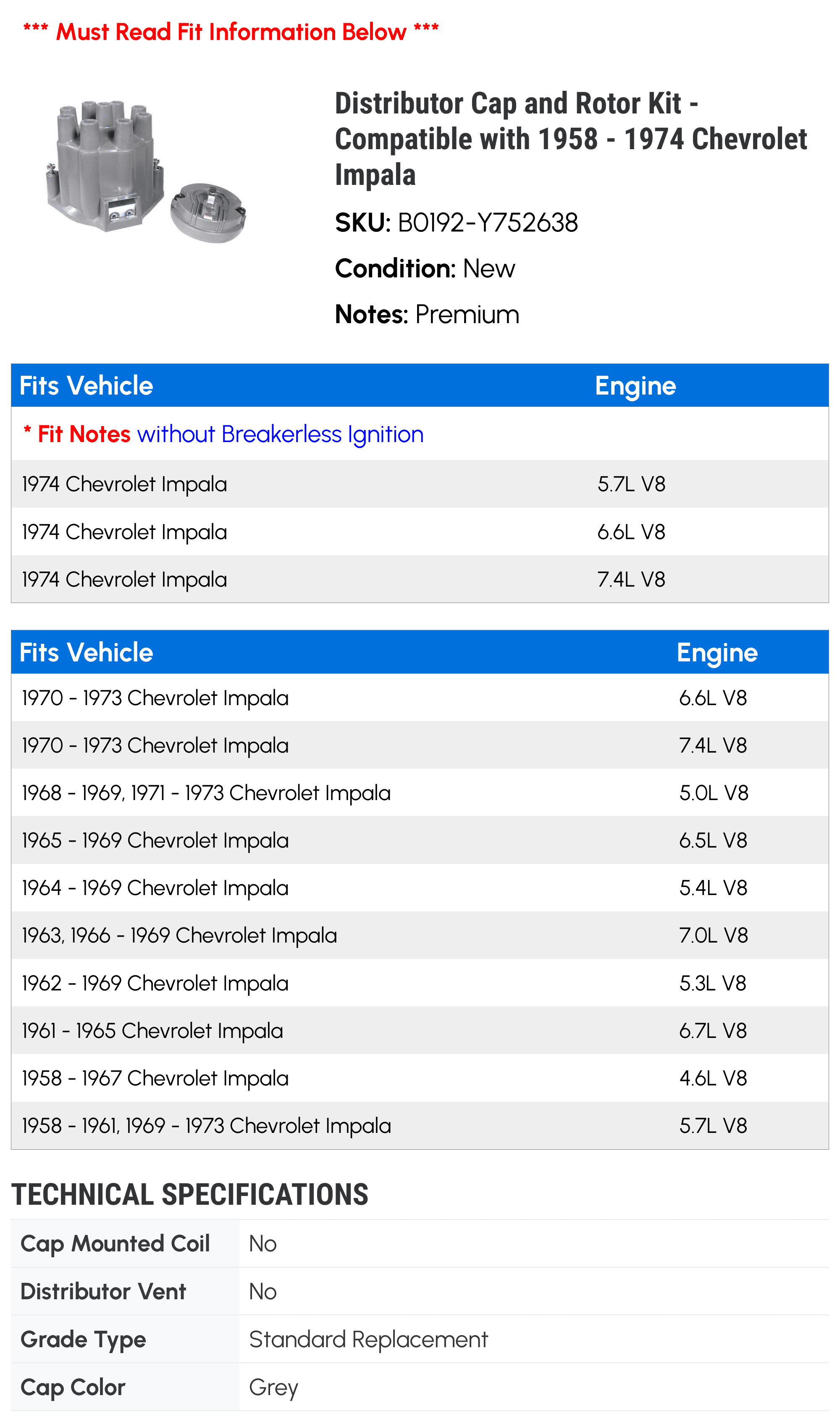Select the 1974 Chevrolet Impala 6.6L V8 row
Screen dimensions: 840x1422
point(420,532)
